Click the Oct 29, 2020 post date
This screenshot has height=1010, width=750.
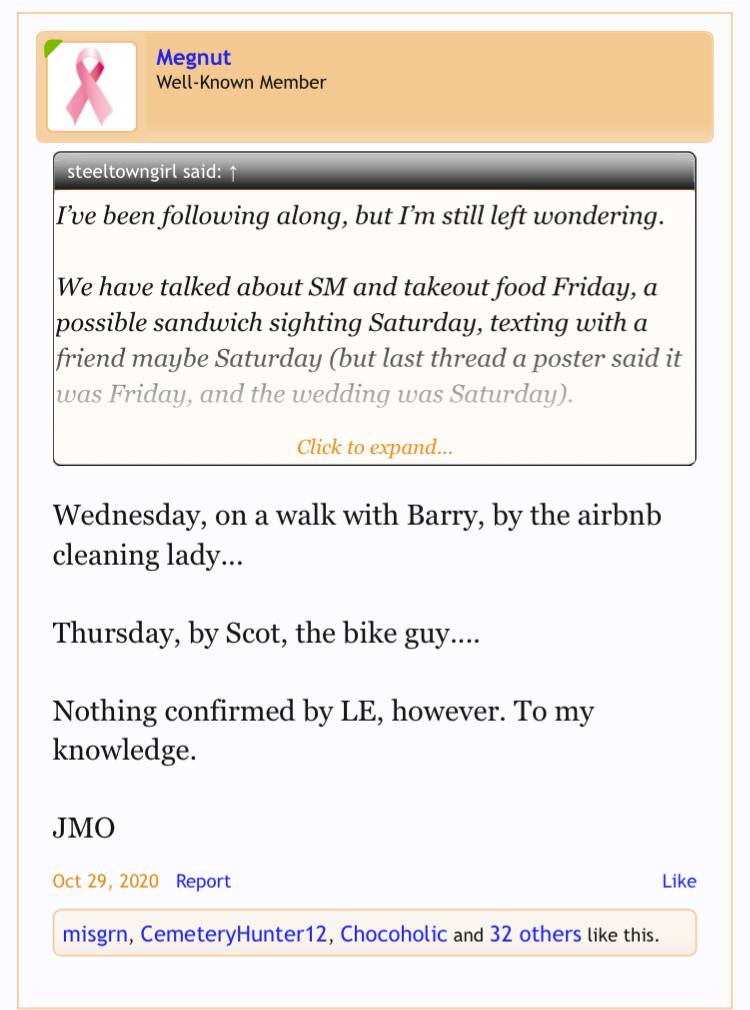(x=105, y=881)
